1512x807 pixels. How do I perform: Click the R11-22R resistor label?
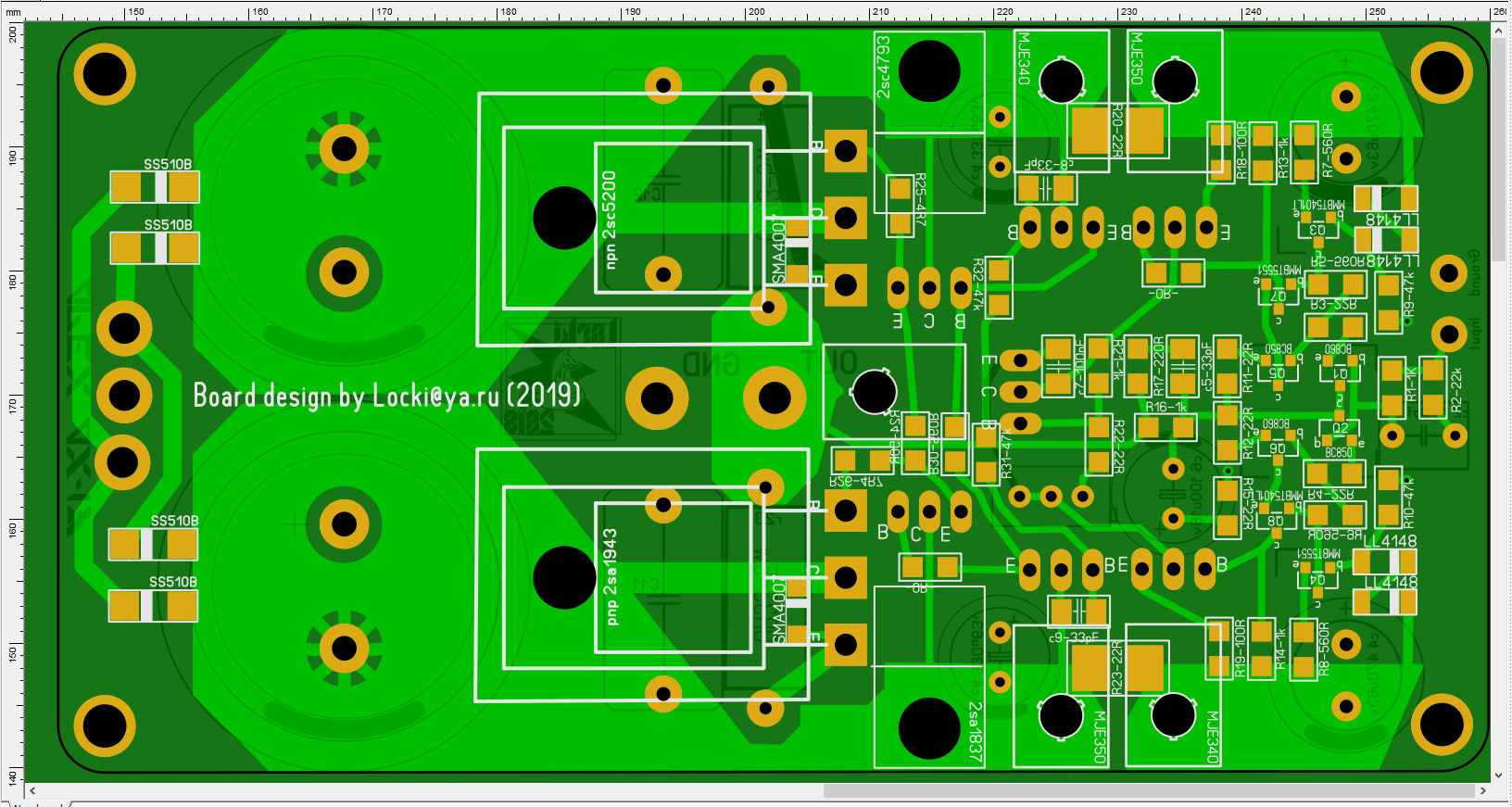1248,366
